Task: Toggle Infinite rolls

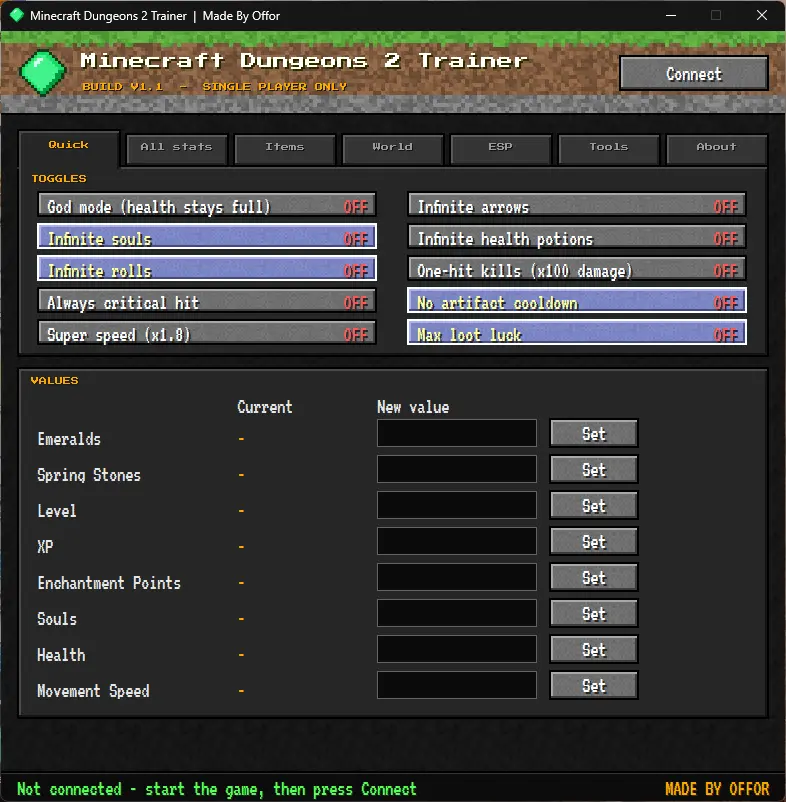Action: coord(207,269)
